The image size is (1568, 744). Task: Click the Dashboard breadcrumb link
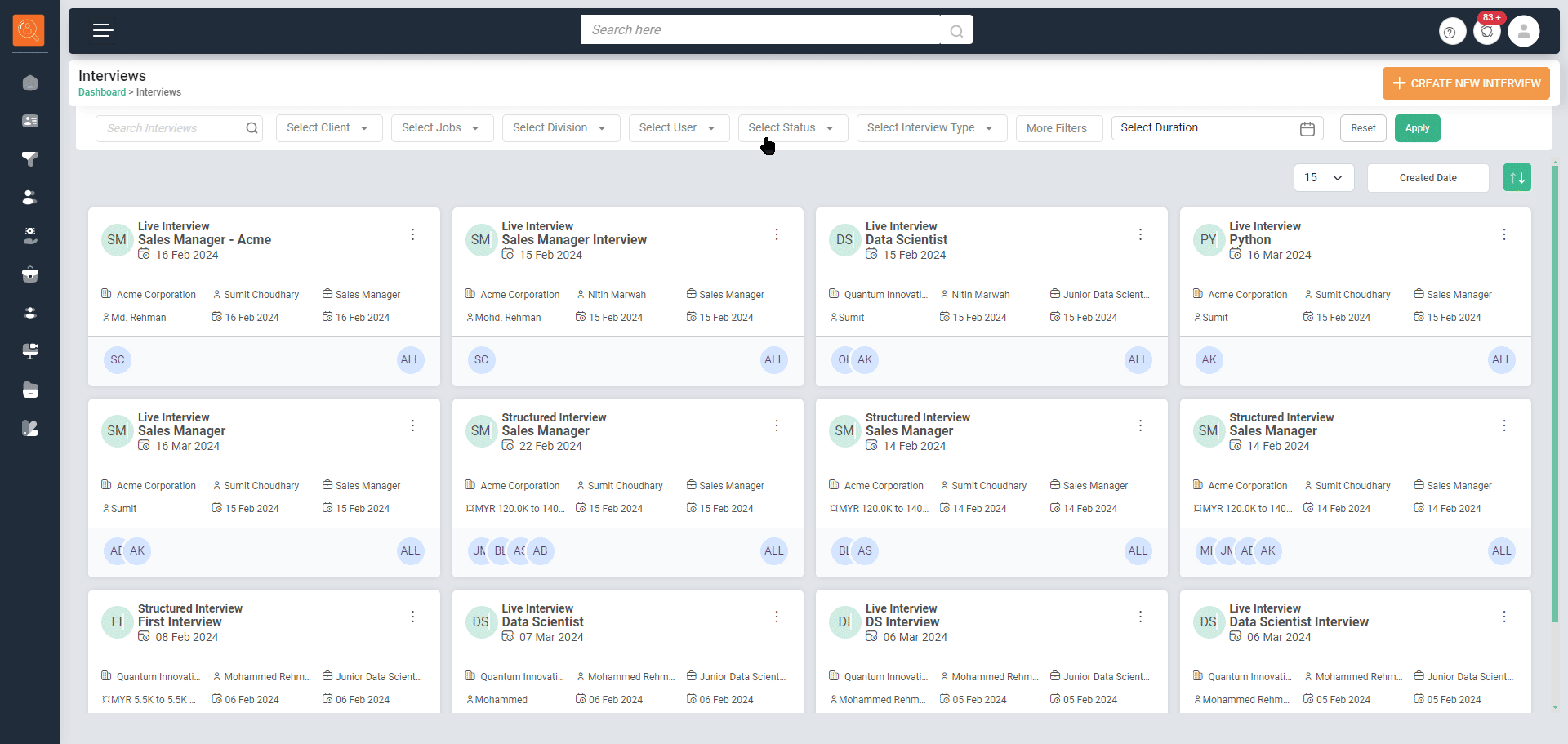(x=102, y=92)
